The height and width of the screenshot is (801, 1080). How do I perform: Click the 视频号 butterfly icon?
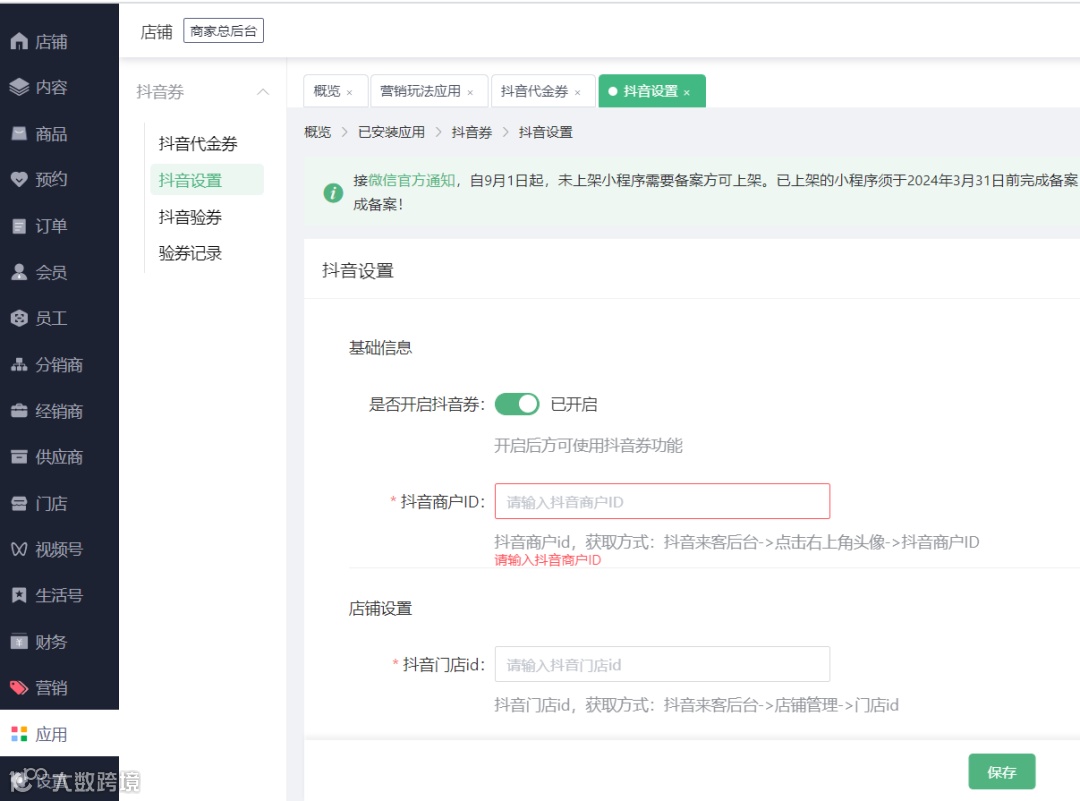[x=19, y=549]
